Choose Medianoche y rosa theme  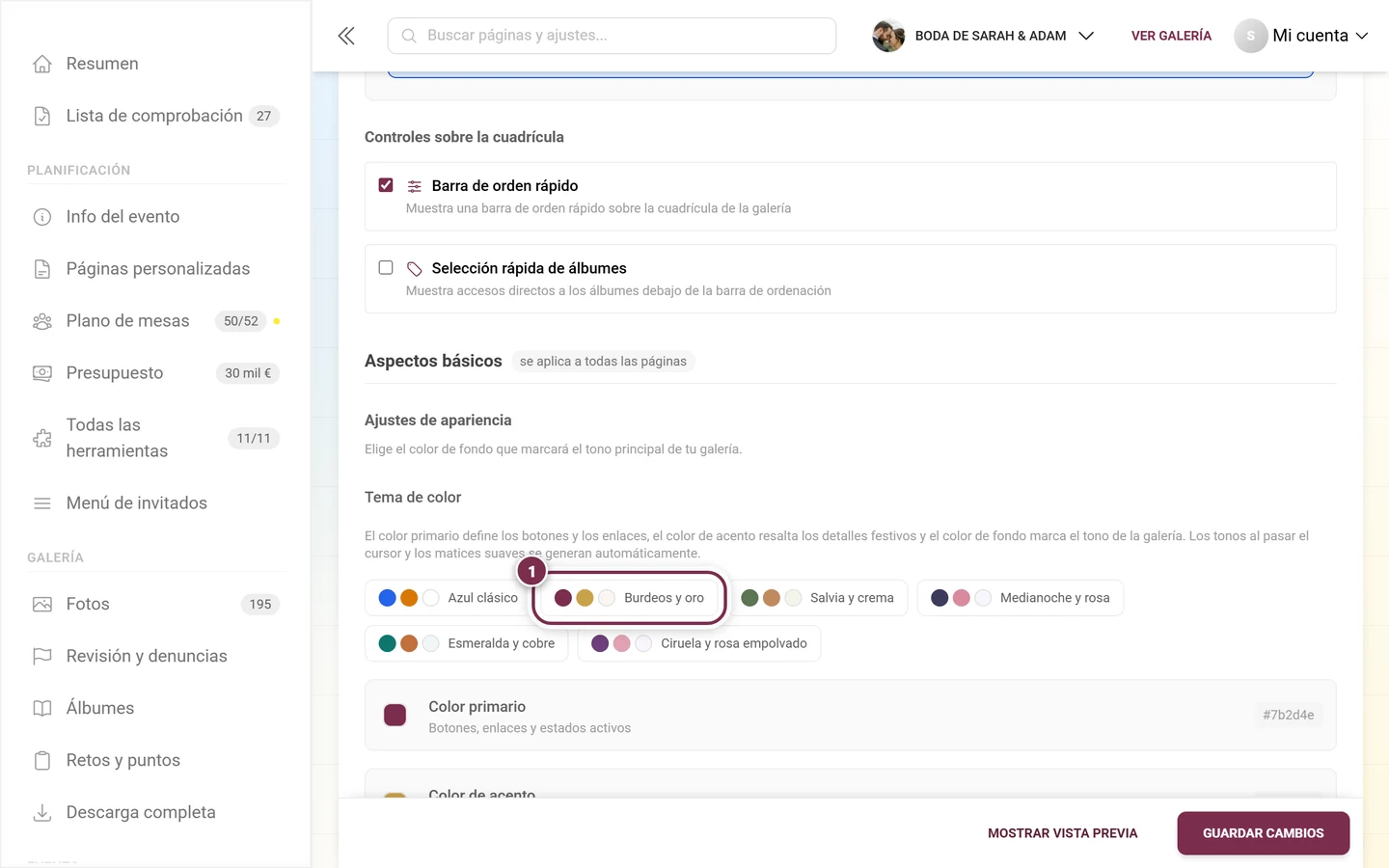[x=1020, y=598]
